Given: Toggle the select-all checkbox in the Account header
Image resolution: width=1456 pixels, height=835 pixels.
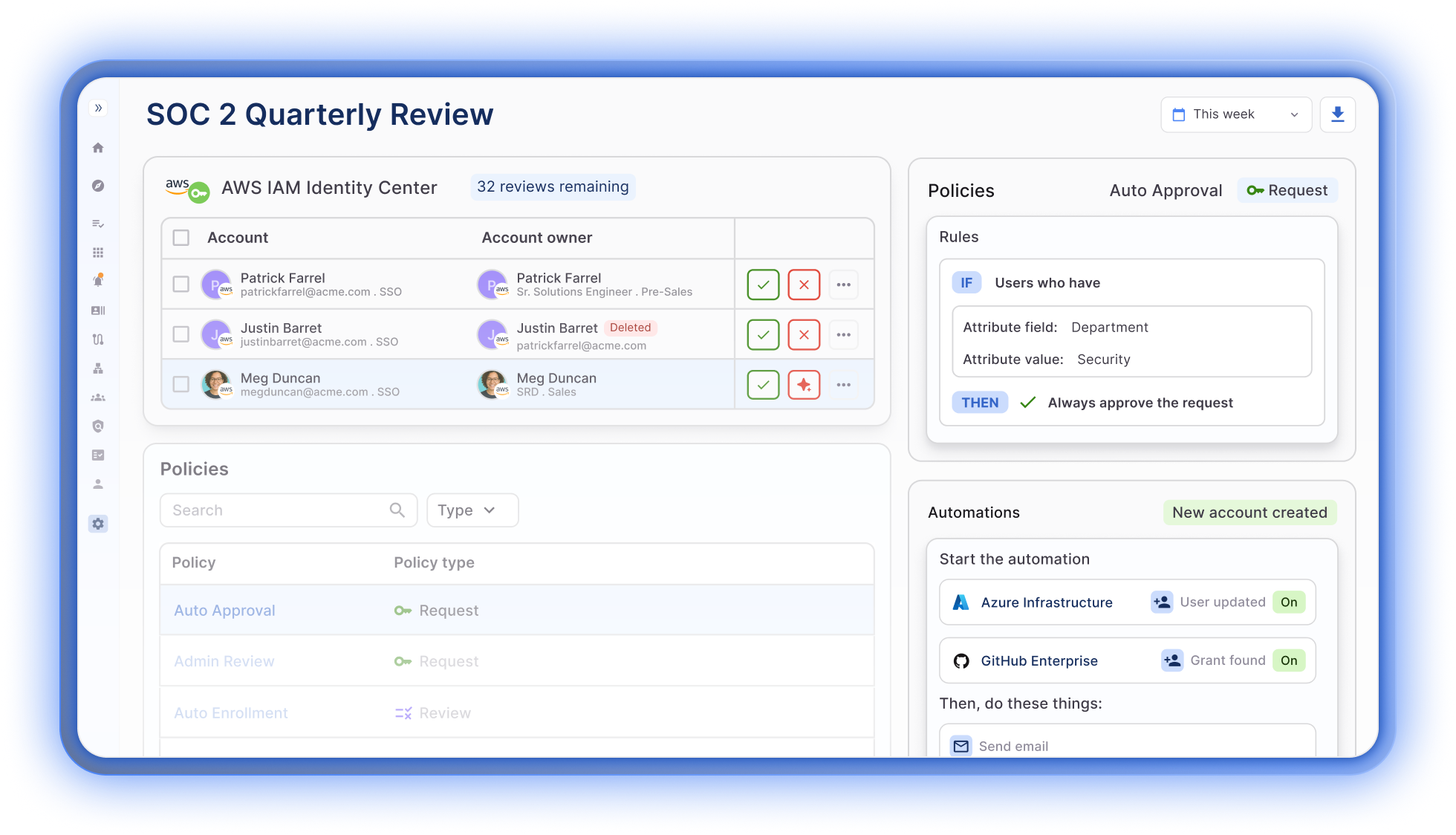Looking at the screenshot, I should 181,238.
